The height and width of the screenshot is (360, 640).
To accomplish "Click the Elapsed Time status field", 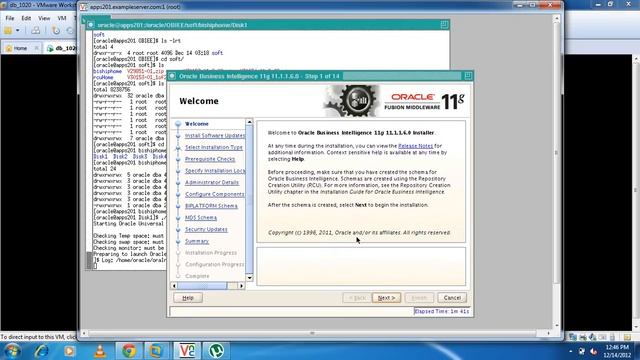I will tap(442, 311).
